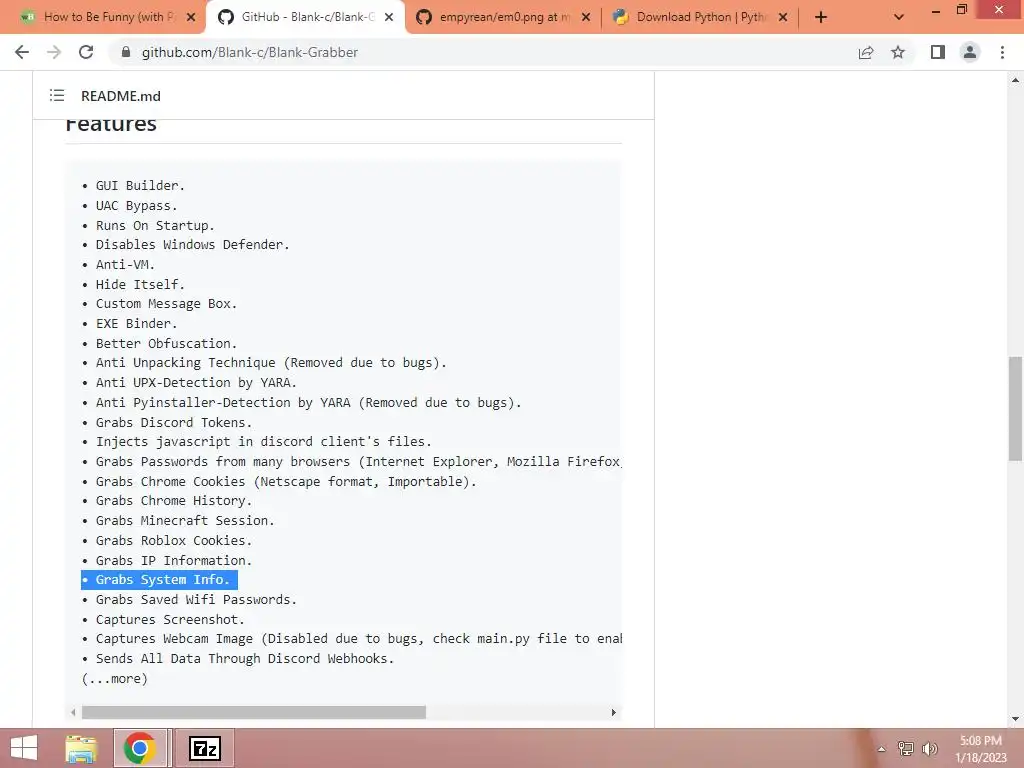Open Chrome three-dot menu
The height and width of the screenshot is (768, 1024).
coord(1002,52)
